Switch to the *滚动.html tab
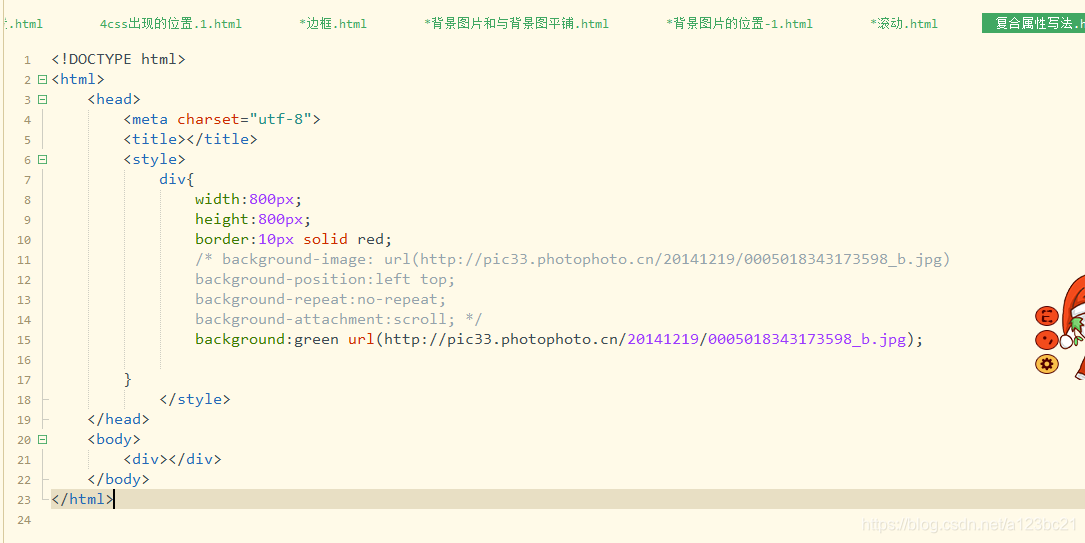 point(904,24)
